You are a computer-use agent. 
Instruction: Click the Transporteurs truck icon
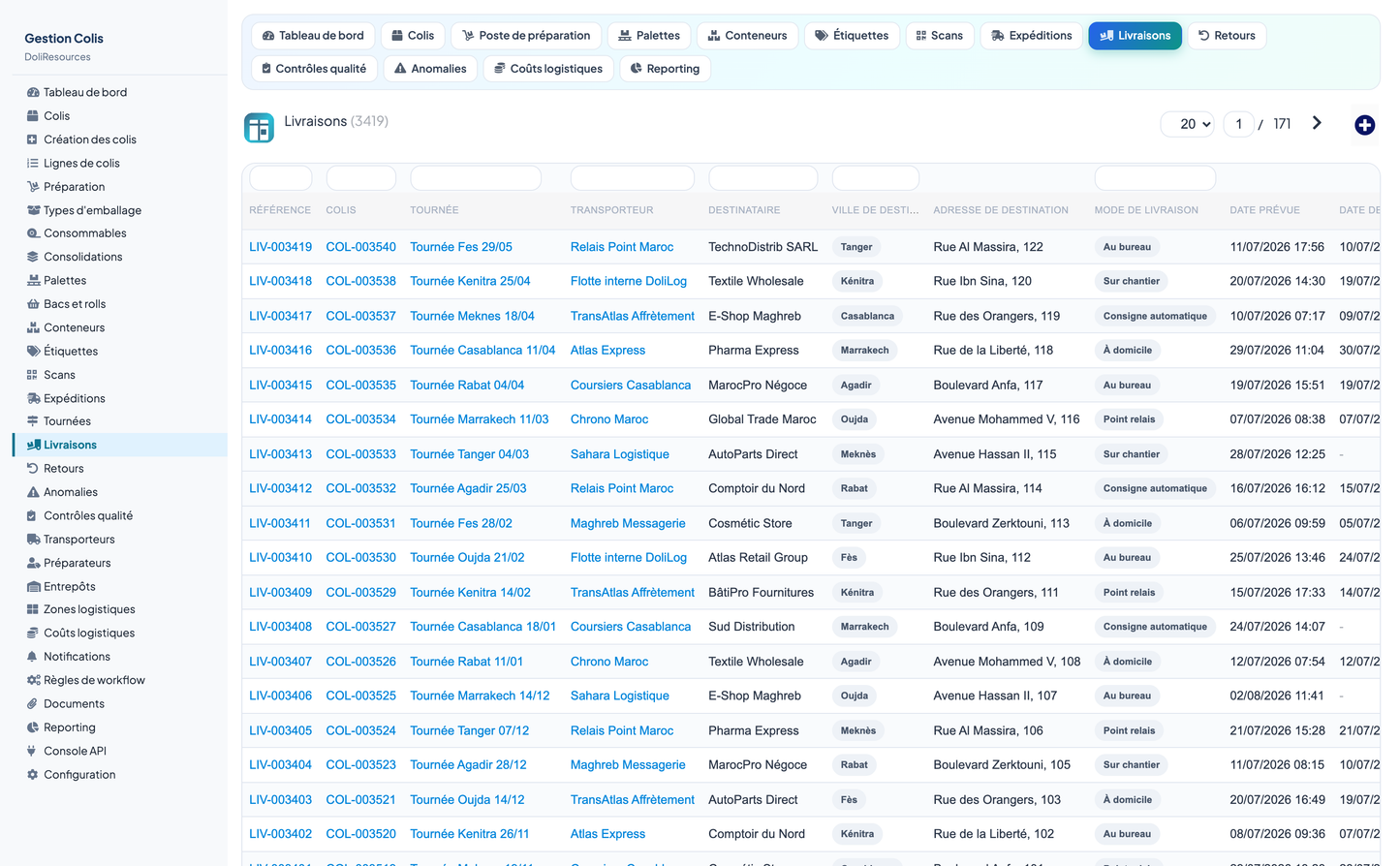(x=33, y=540)
